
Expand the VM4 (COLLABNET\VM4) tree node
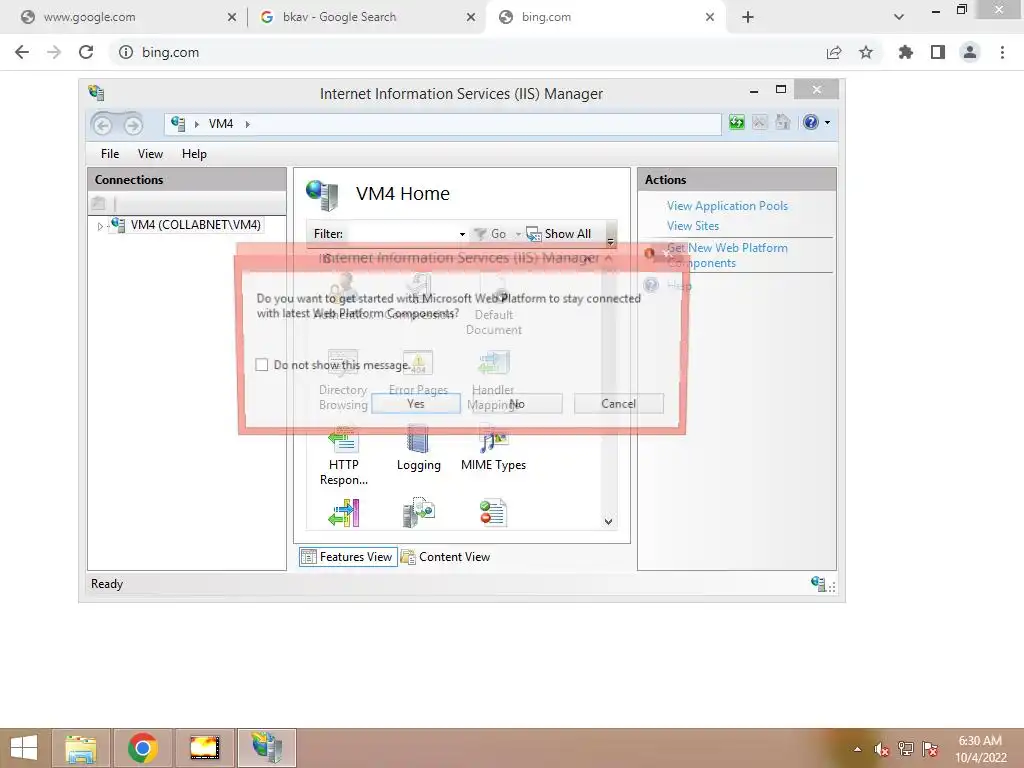[100, 226]
